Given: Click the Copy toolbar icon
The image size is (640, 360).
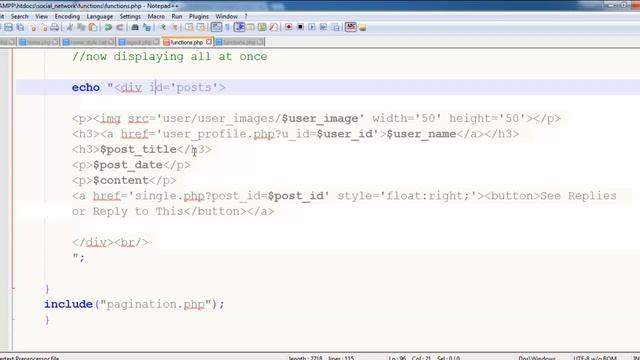Looking at the screenshot, I should 81,27.
